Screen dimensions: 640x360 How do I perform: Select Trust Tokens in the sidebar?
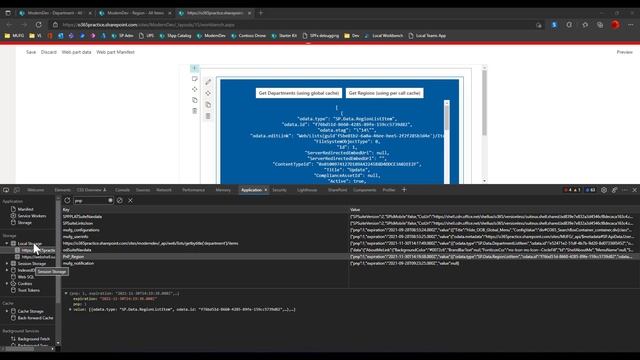[x=28, y=290]
